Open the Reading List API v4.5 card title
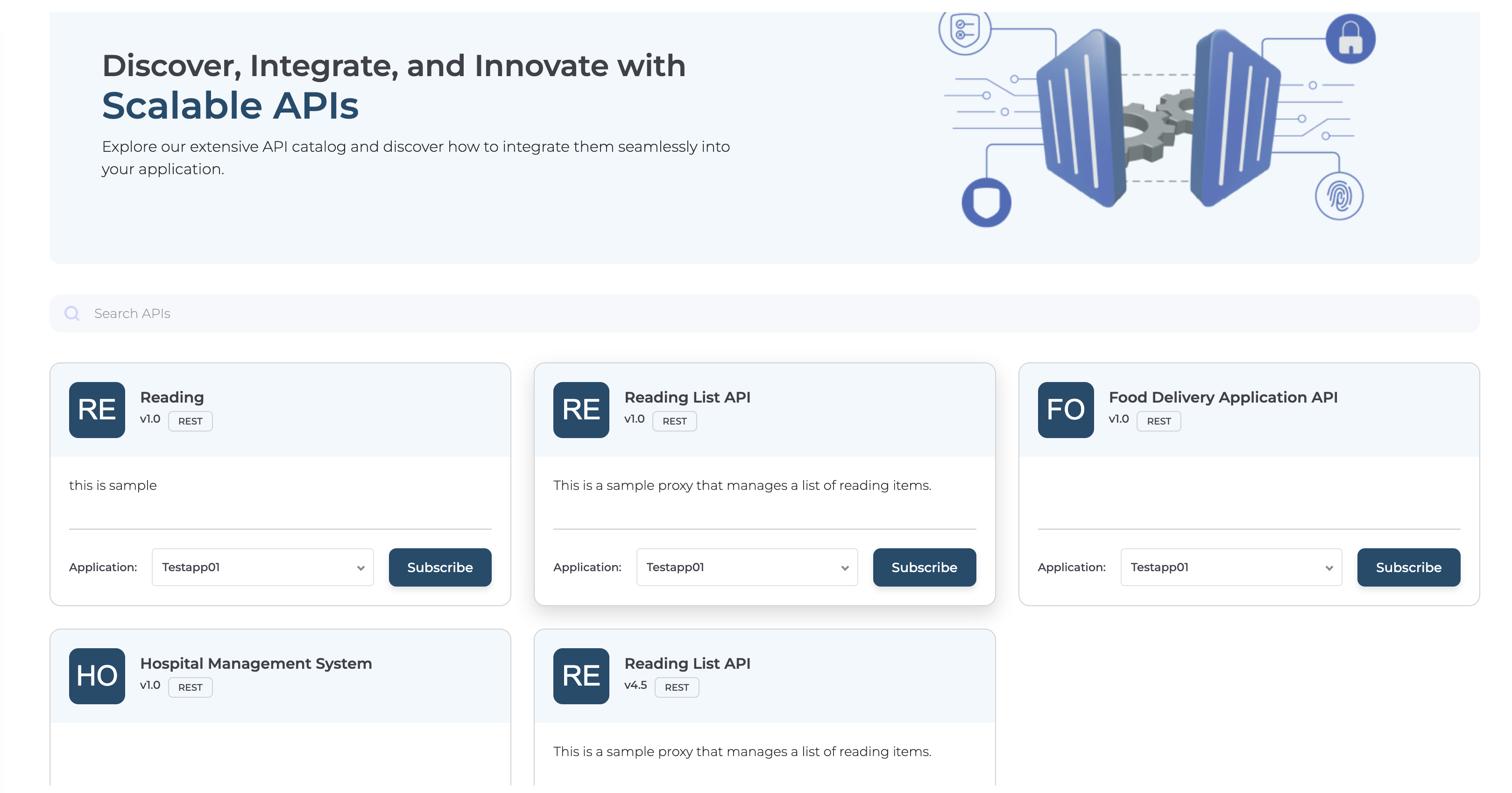Image resolution: width=1512 pixels, height=793 pixels. (687, 663)
